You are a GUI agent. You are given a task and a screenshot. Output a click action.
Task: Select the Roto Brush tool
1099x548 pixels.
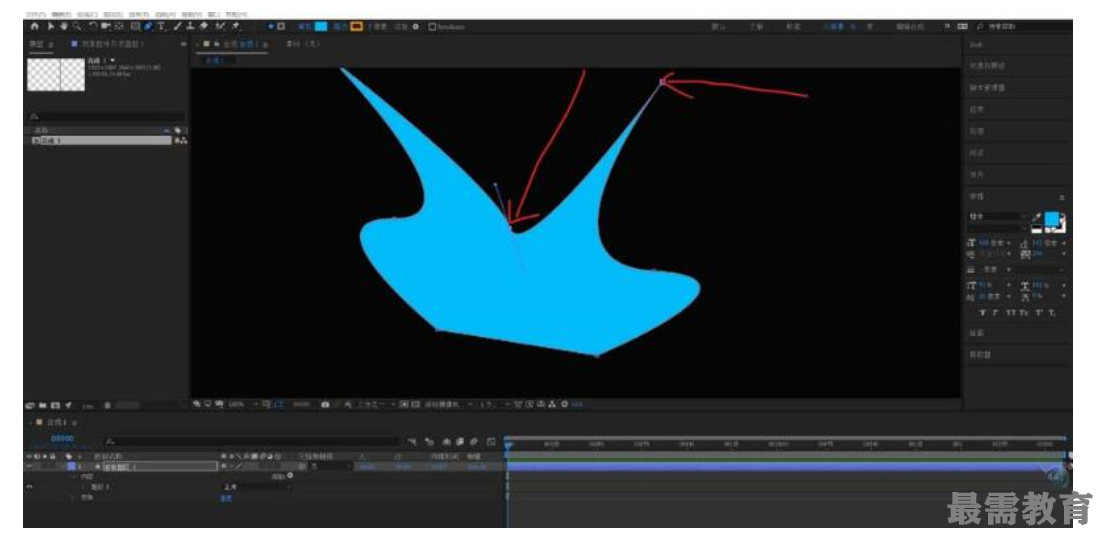click(x=220, y=27)
